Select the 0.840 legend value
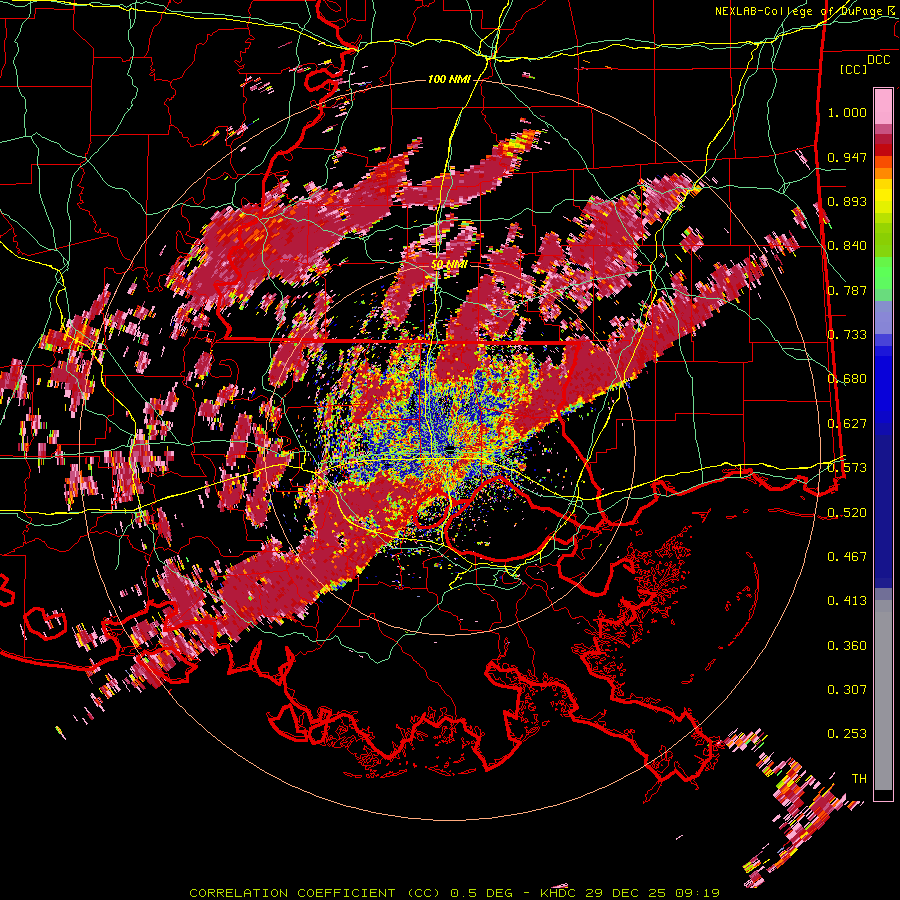Screen dimensions: 900x900 (847, 246)
